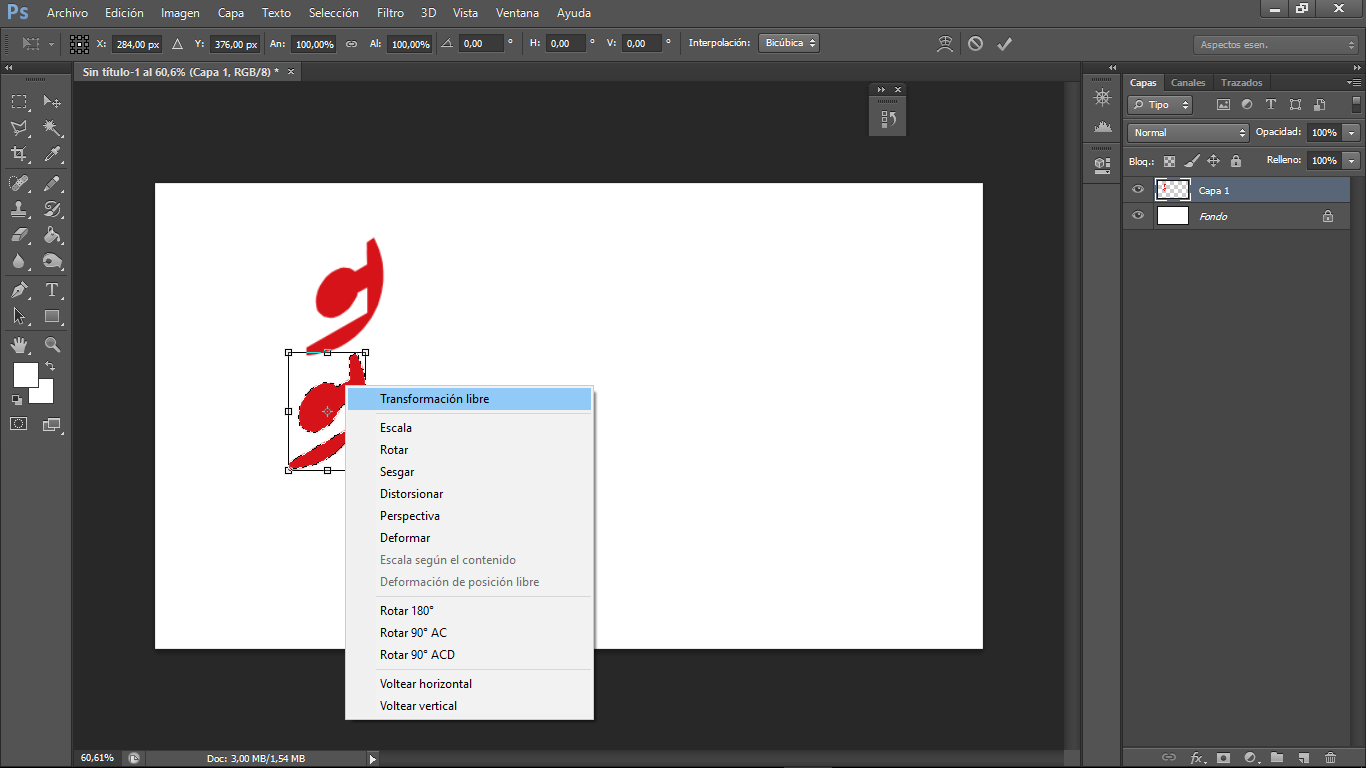Select the Hand tool

(19, 345)
